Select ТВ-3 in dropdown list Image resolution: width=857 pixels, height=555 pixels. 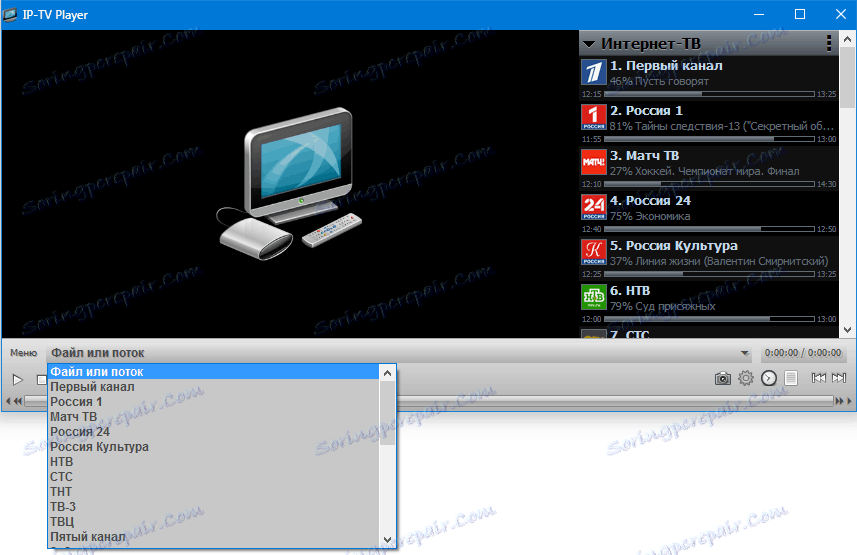coord(214,507)
